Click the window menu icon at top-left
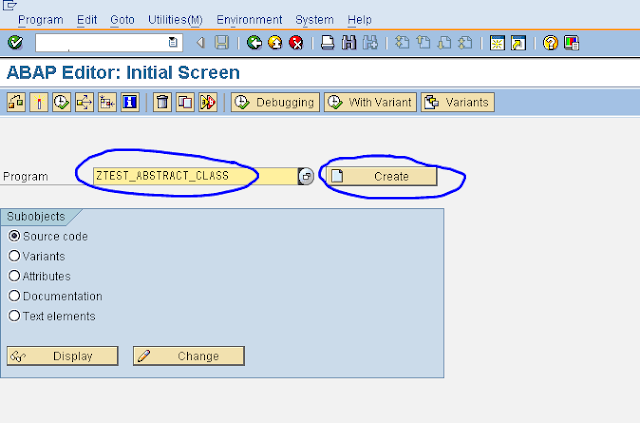Image resolution: width=640 pixels, height=423 pixels. click(9, 5)
